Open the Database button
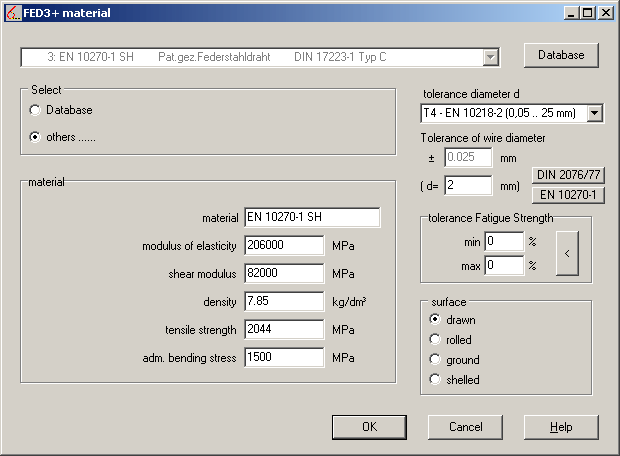620x456 pixels. 561,54
